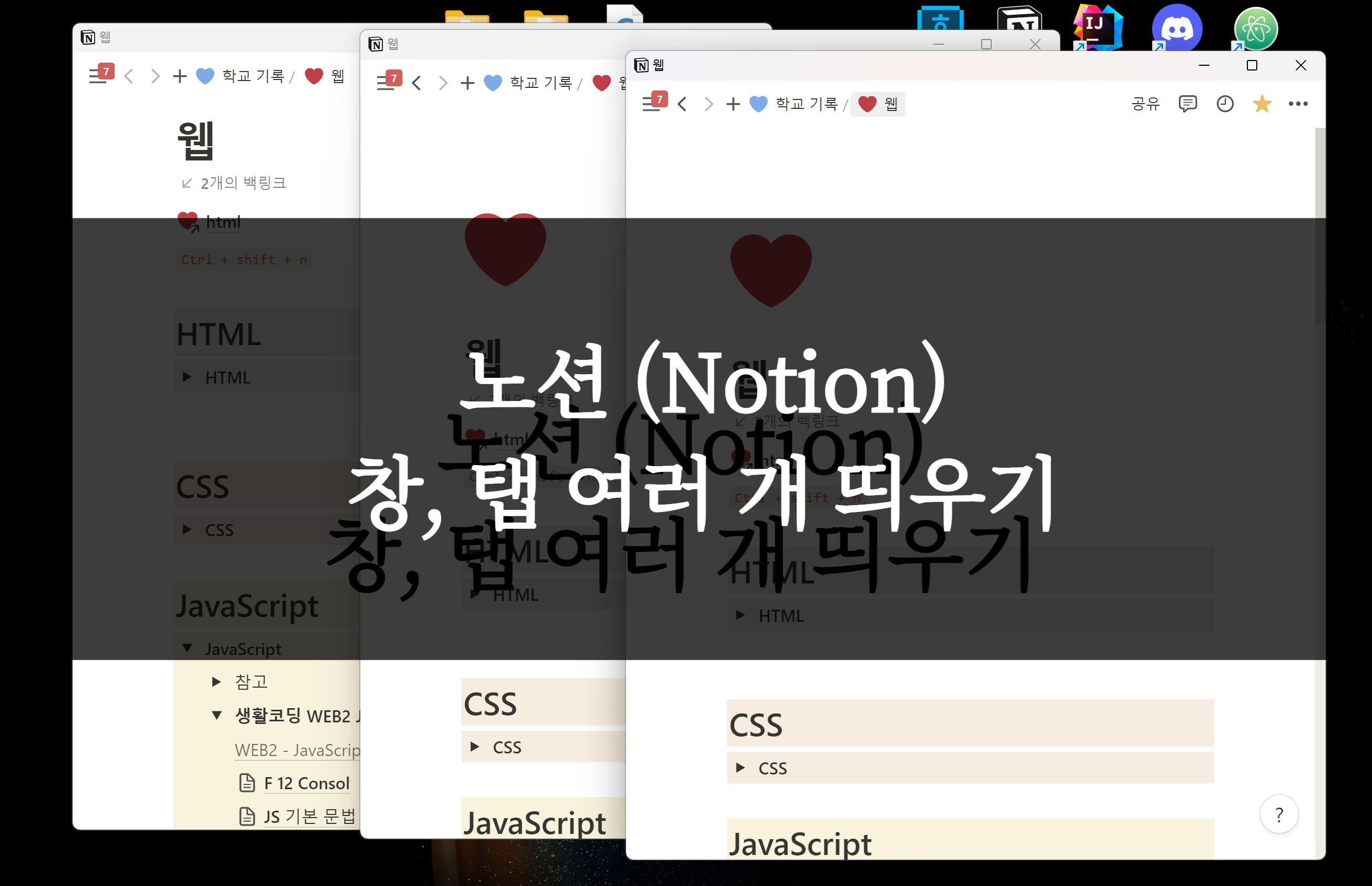Expand HTML toggle in front window

(740, 615)
